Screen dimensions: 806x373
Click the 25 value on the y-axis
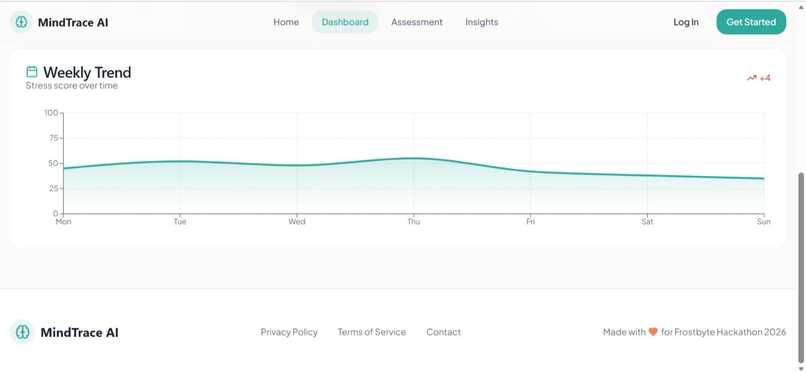click(x=53, y=189)
